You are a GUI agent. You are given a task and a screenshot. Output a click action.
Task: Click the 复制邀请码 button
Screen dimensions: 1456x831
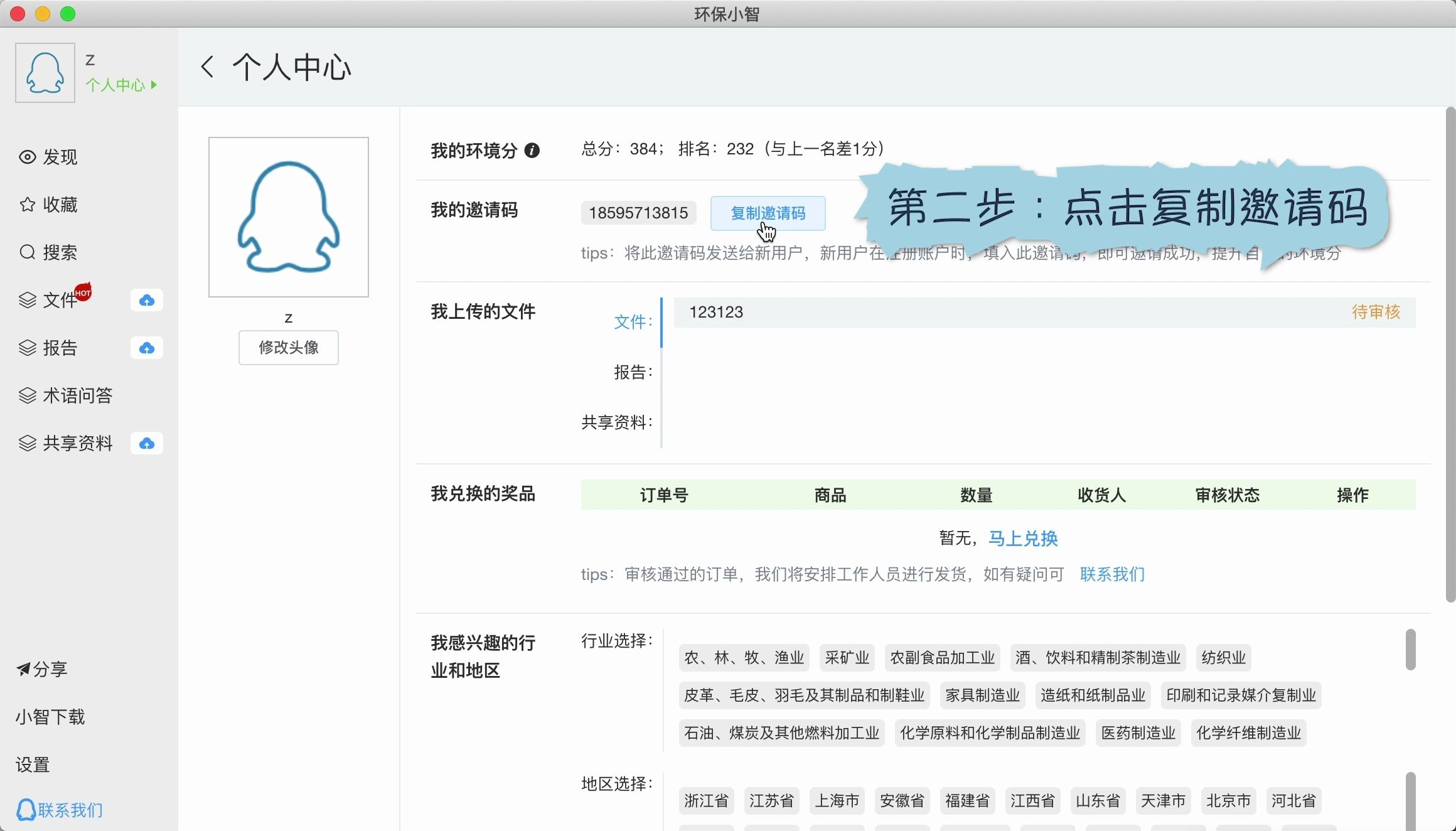pos(768,213)
